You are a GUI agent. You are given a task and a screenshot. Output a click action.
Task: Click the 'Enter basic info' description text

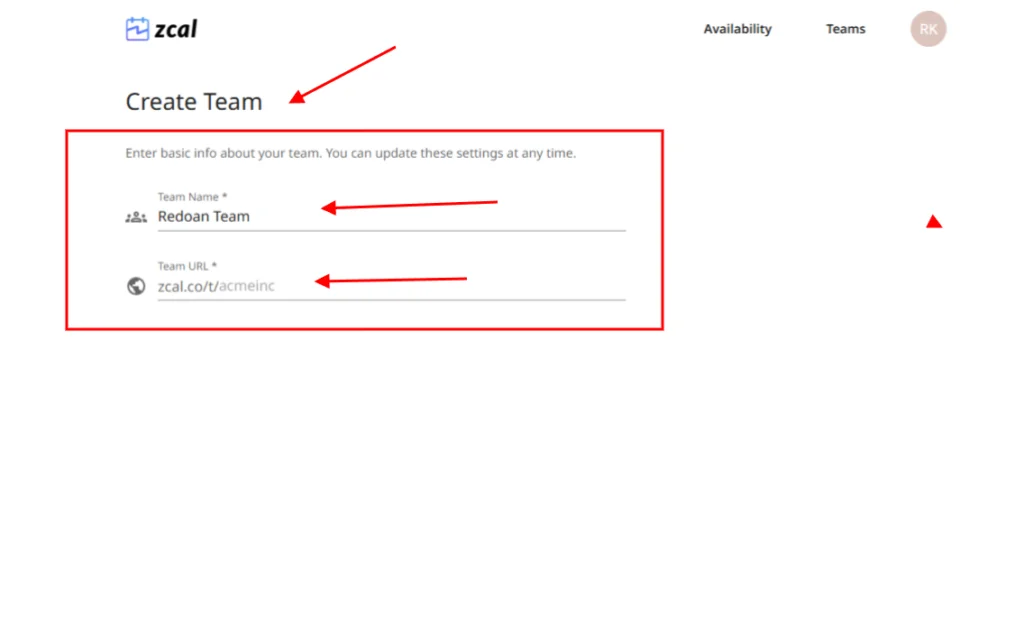[x=350, y=154]
